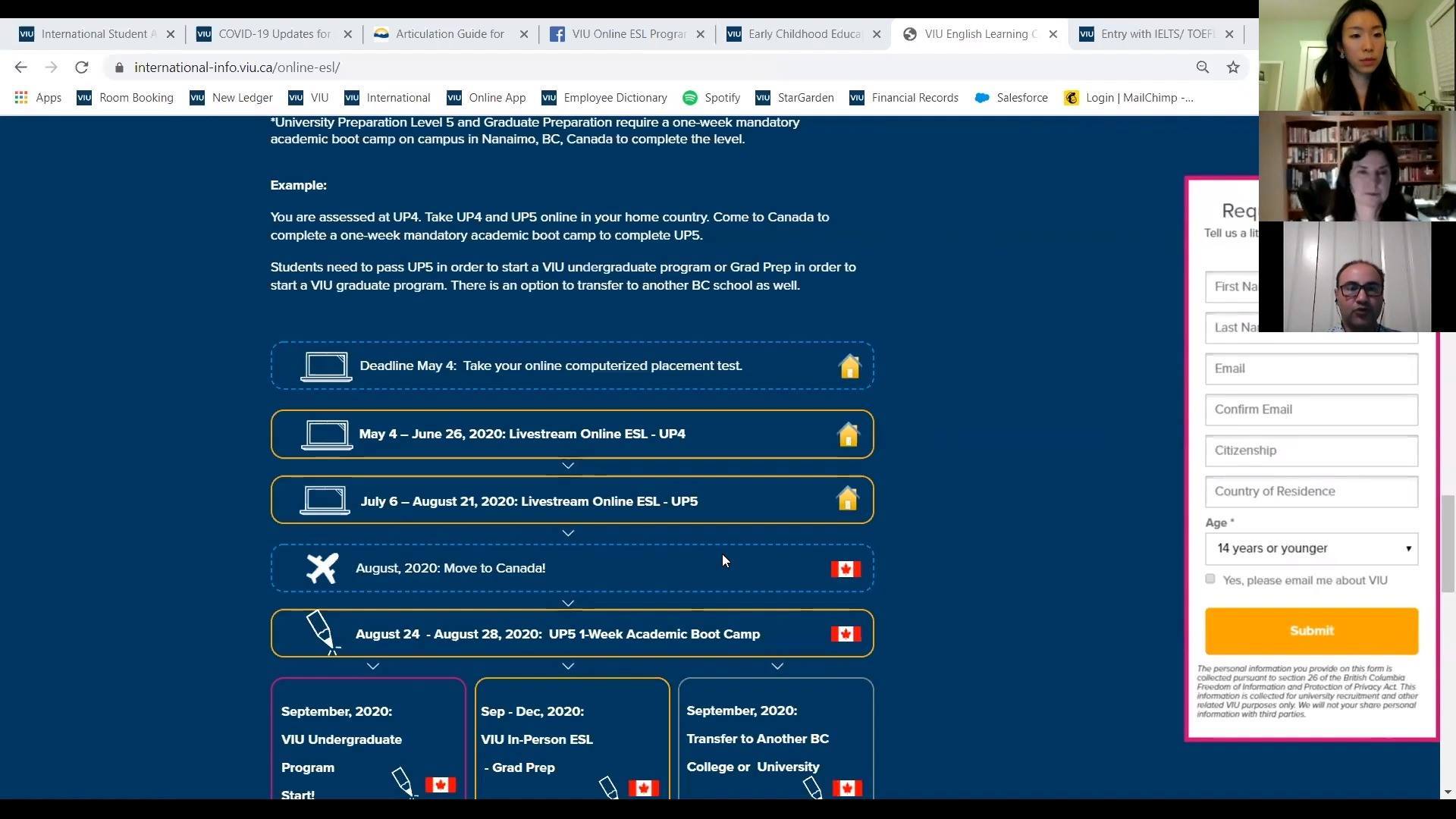Click the laptop icon in UP5 livestream step

[x=325, y=500]
